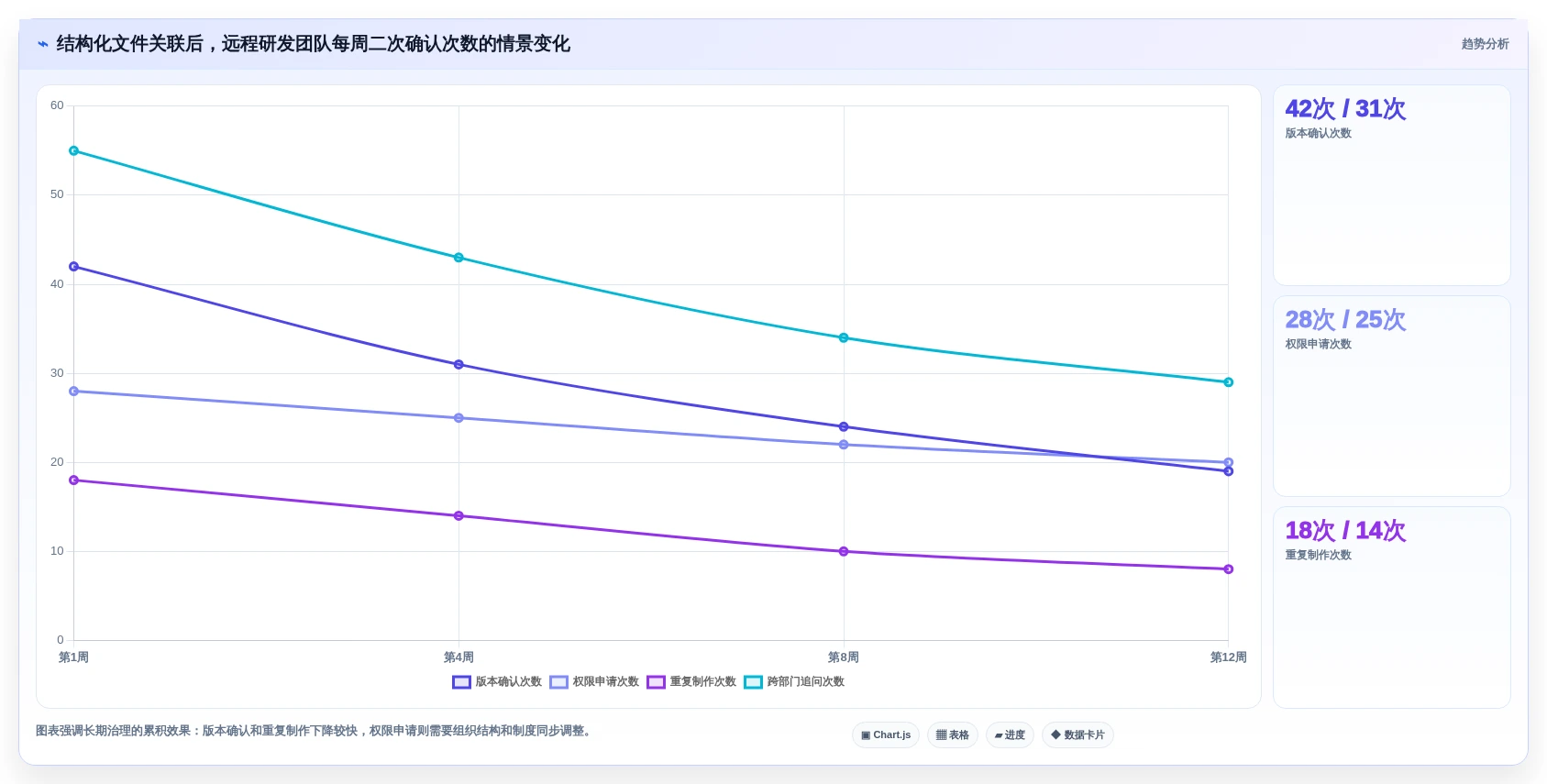Click the 跨部门追问次数 data point at 第1周
Screen dimensions: 1547x784
pos(74,150)
